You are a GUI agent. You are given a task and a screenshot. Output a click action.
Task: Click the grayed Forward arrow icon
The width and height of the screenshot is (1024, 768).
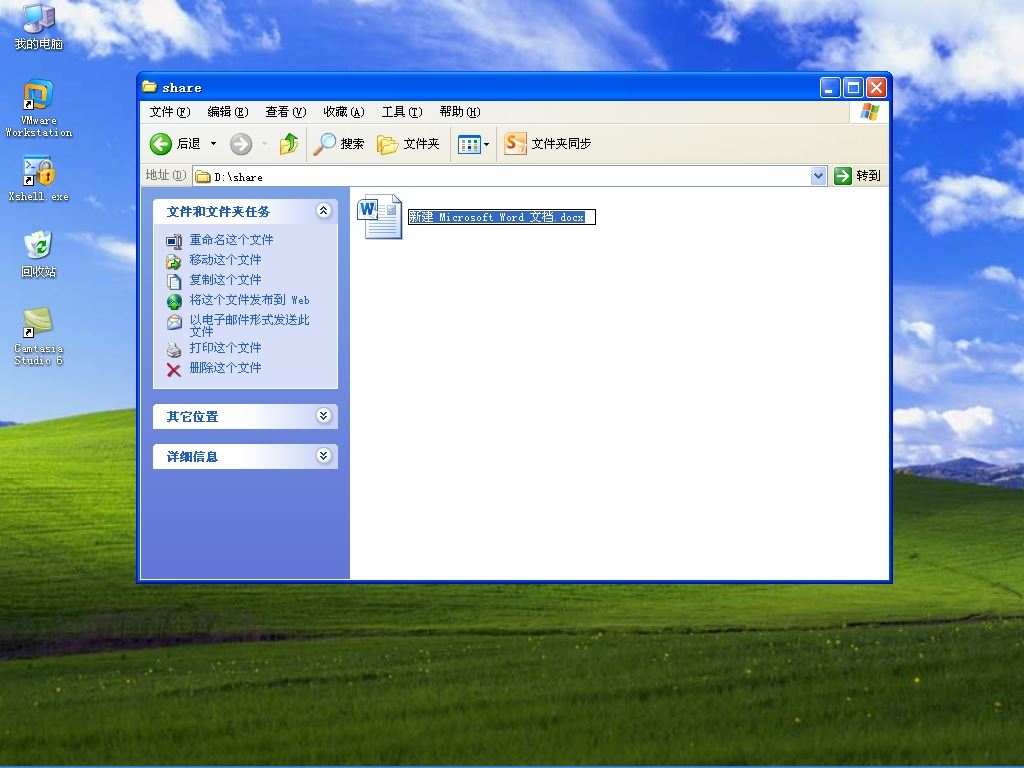[x=241, y=144]
